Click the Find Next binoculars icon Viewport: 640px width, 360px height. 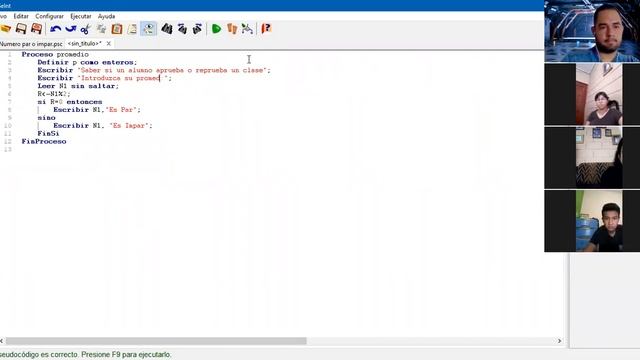click(197, 29)
